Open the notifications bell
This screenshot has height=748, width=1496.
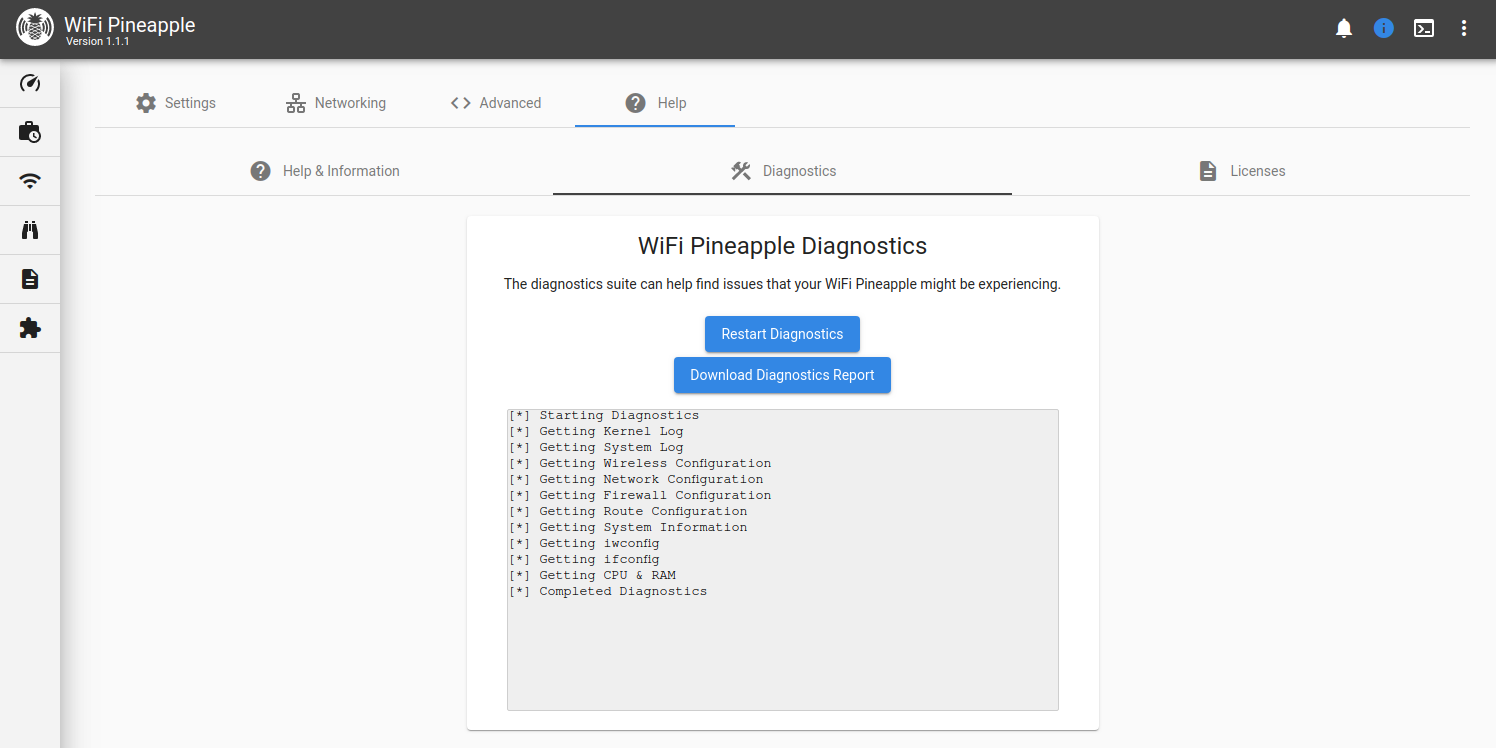tap(1344, 29)
